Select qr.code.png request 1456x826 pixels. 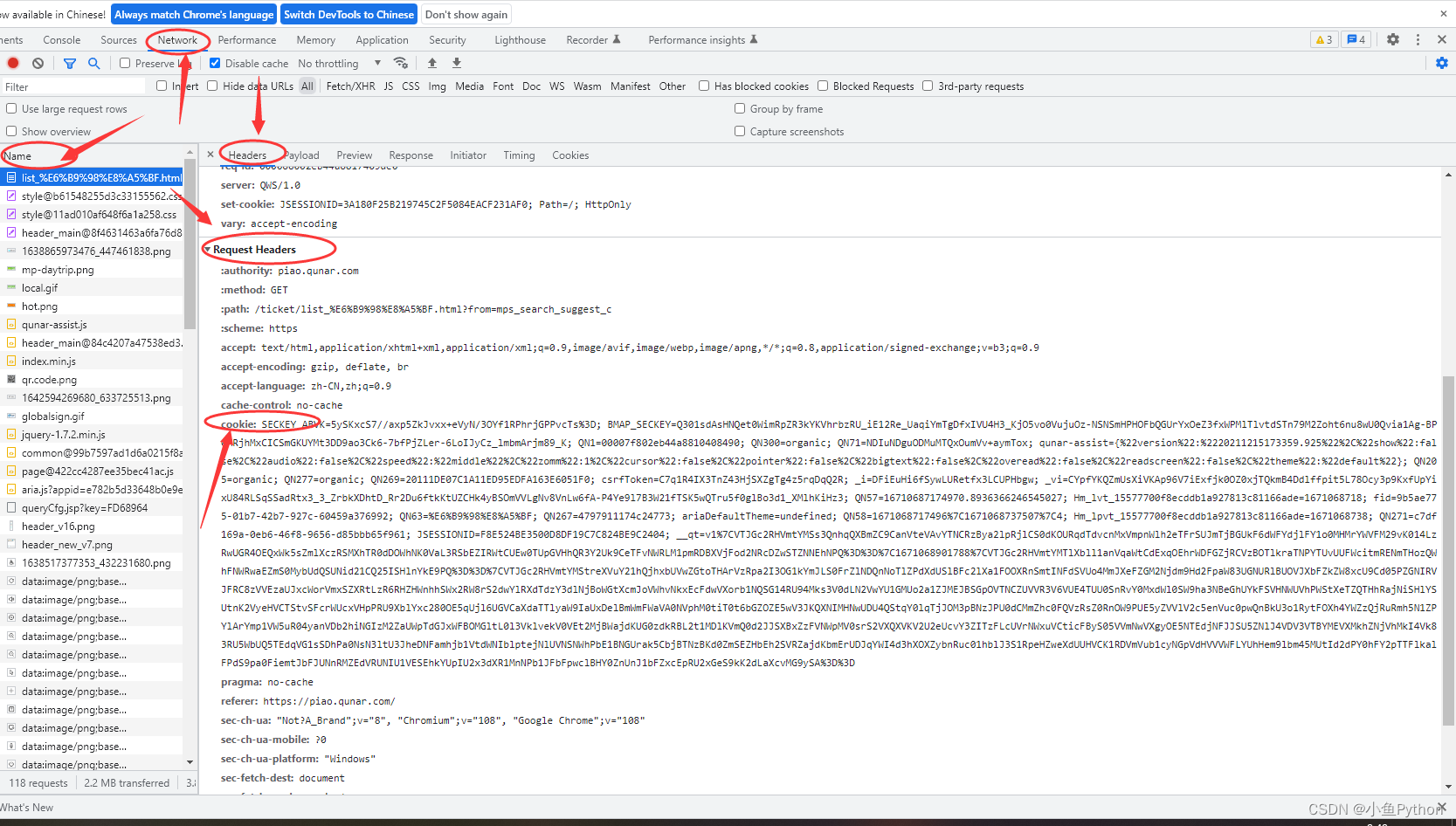[x=93, y=379]
